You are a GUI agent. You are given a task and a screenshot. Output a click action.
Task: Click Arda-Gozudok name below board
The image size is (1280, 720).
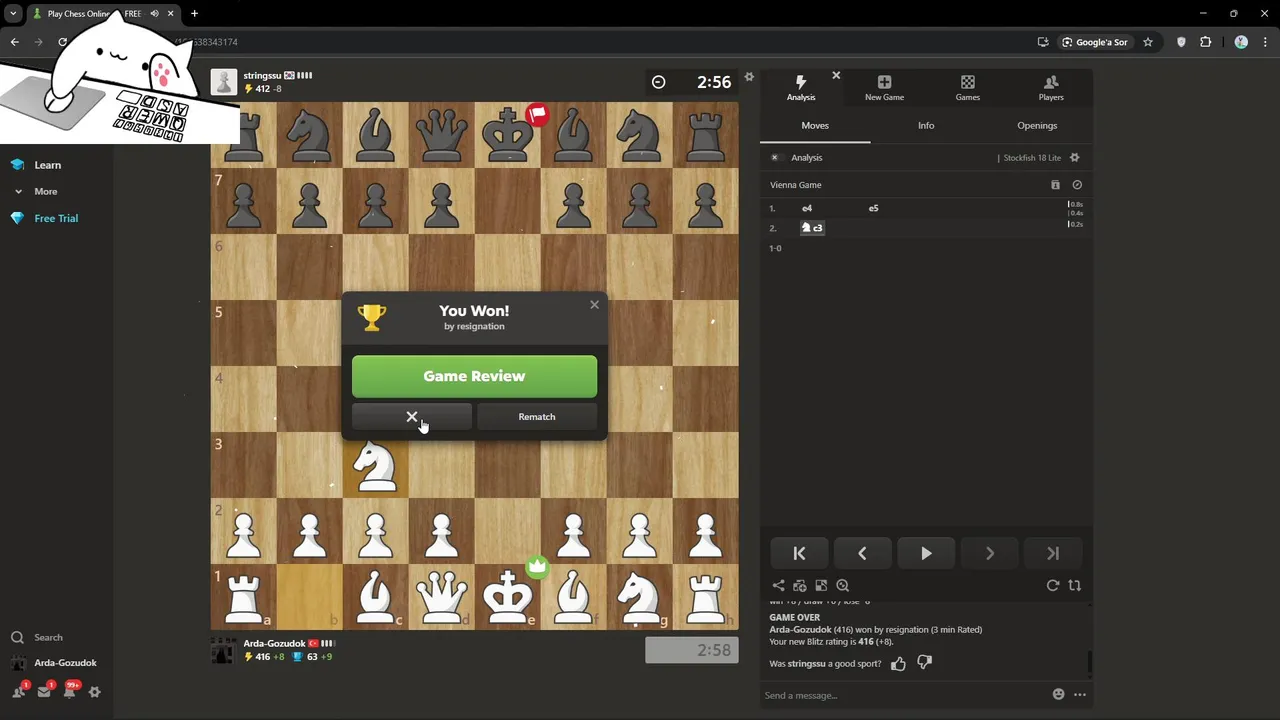point(274,643)
